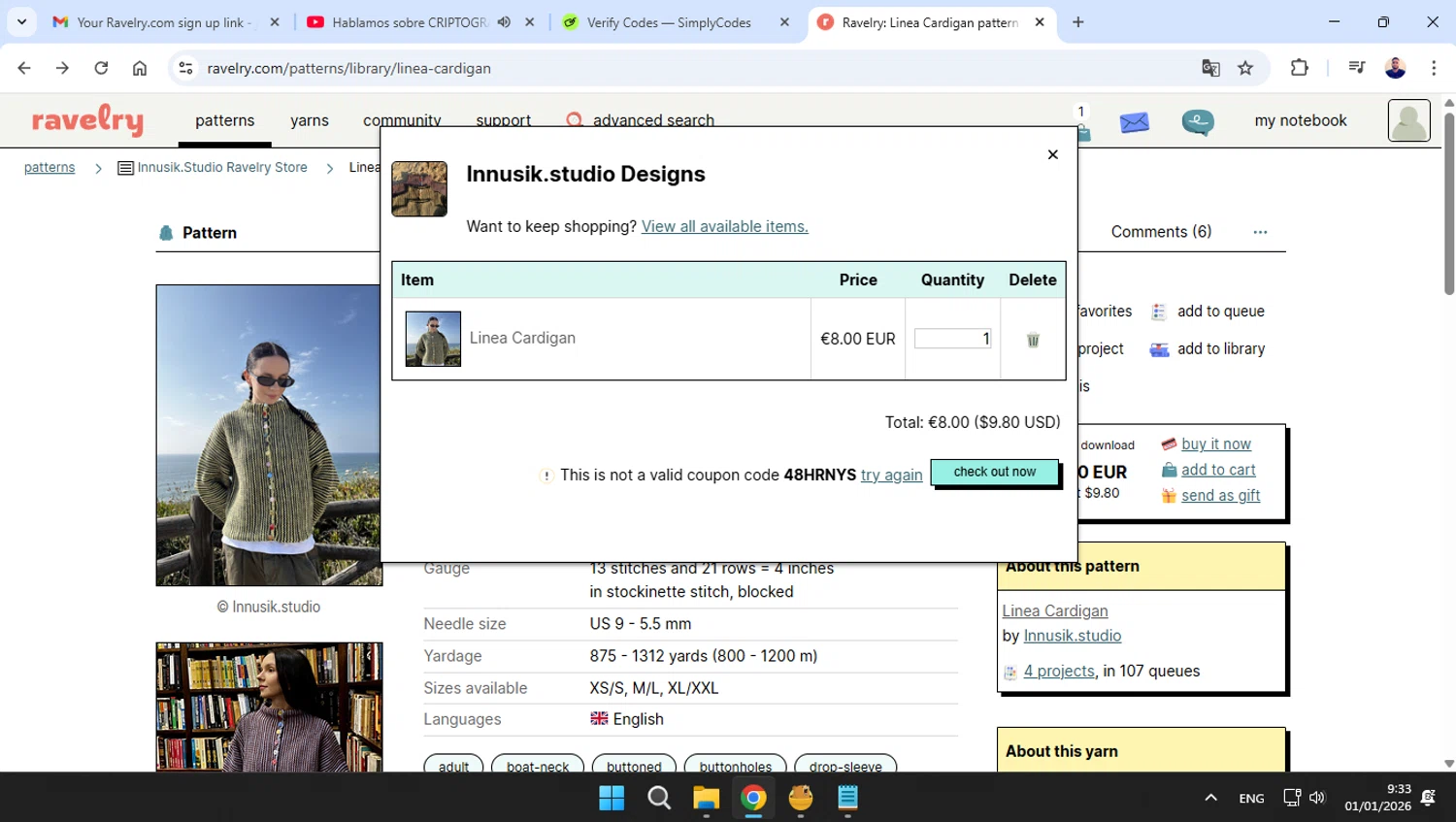The image size is (1456, 822).
Task: Delete Linea Cardigan using trash icon
Action: (x=1033, y=340)
